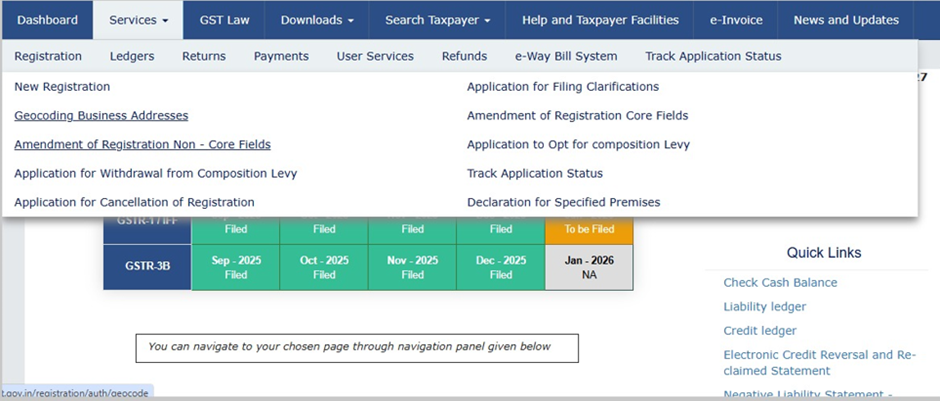Open the e-Way Bill System tab
The width and height of the screenshot is (940, 401).
[566, 56]
